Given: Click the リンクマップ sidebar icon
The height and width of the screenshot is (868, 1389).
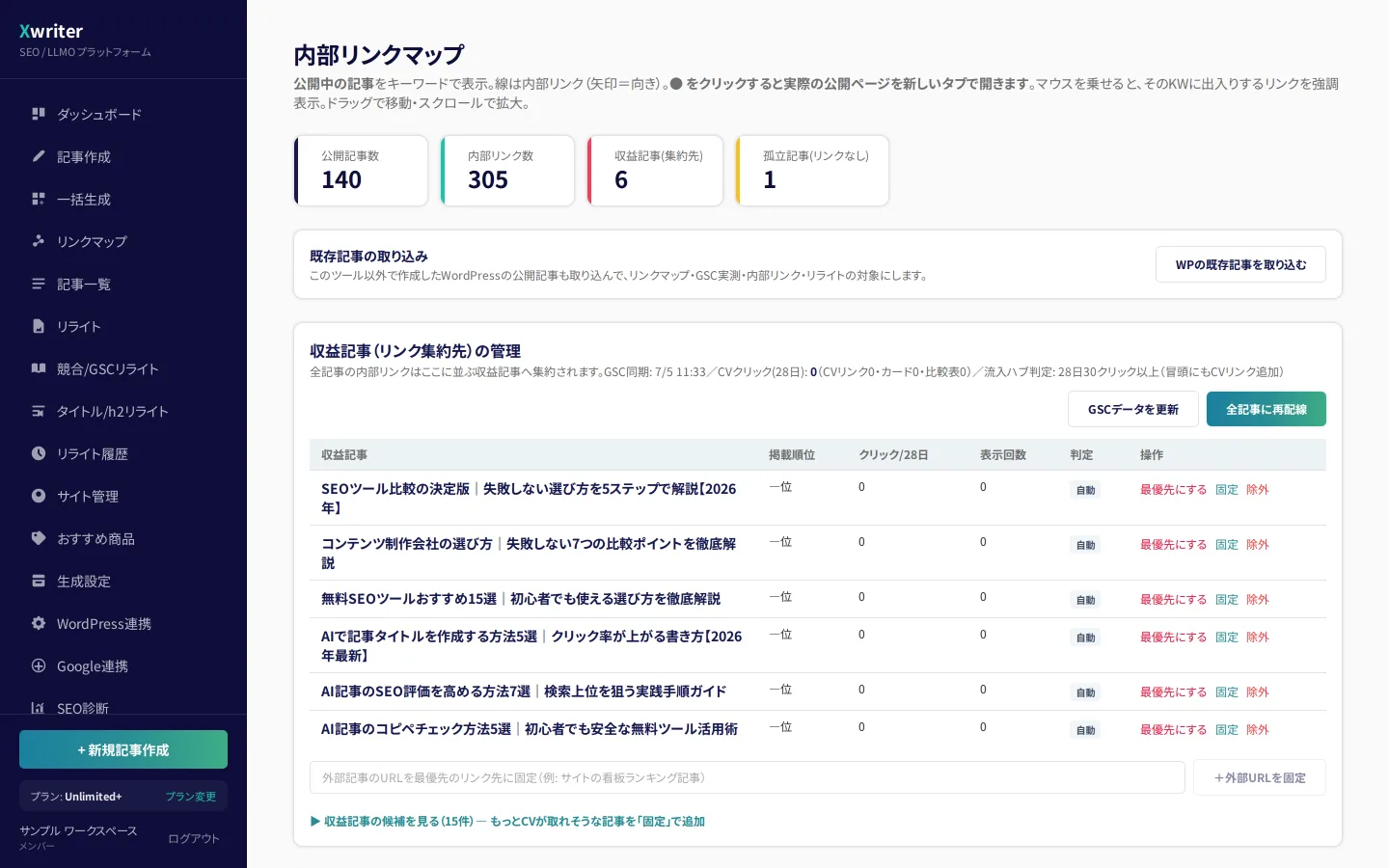Looking at the screenshot, I should click(39, 241).
